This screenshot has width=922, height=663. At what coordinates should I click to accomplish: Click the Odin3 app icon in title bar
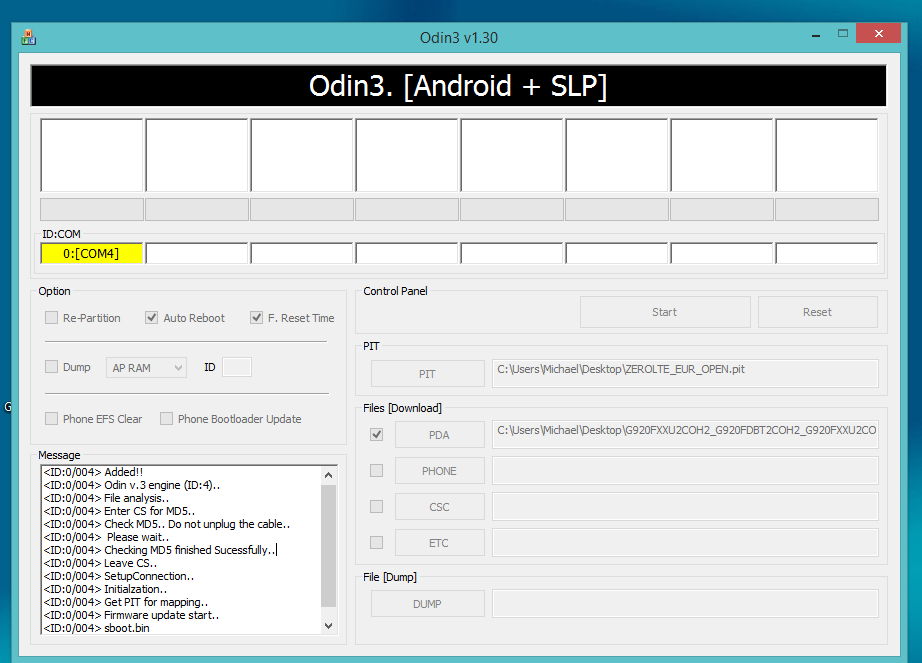coord(28,38)
